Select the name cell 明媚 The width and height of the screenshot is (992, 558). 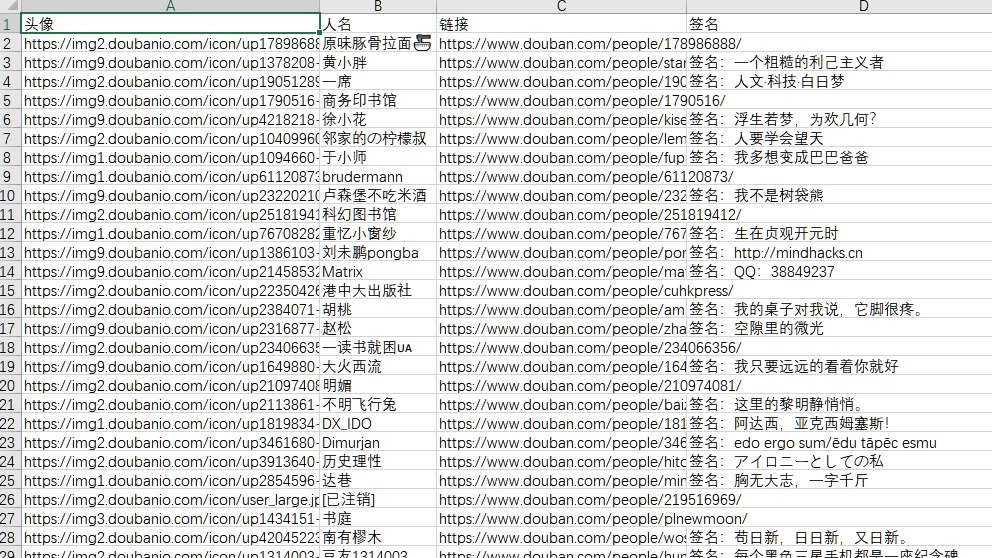point(378,385)
